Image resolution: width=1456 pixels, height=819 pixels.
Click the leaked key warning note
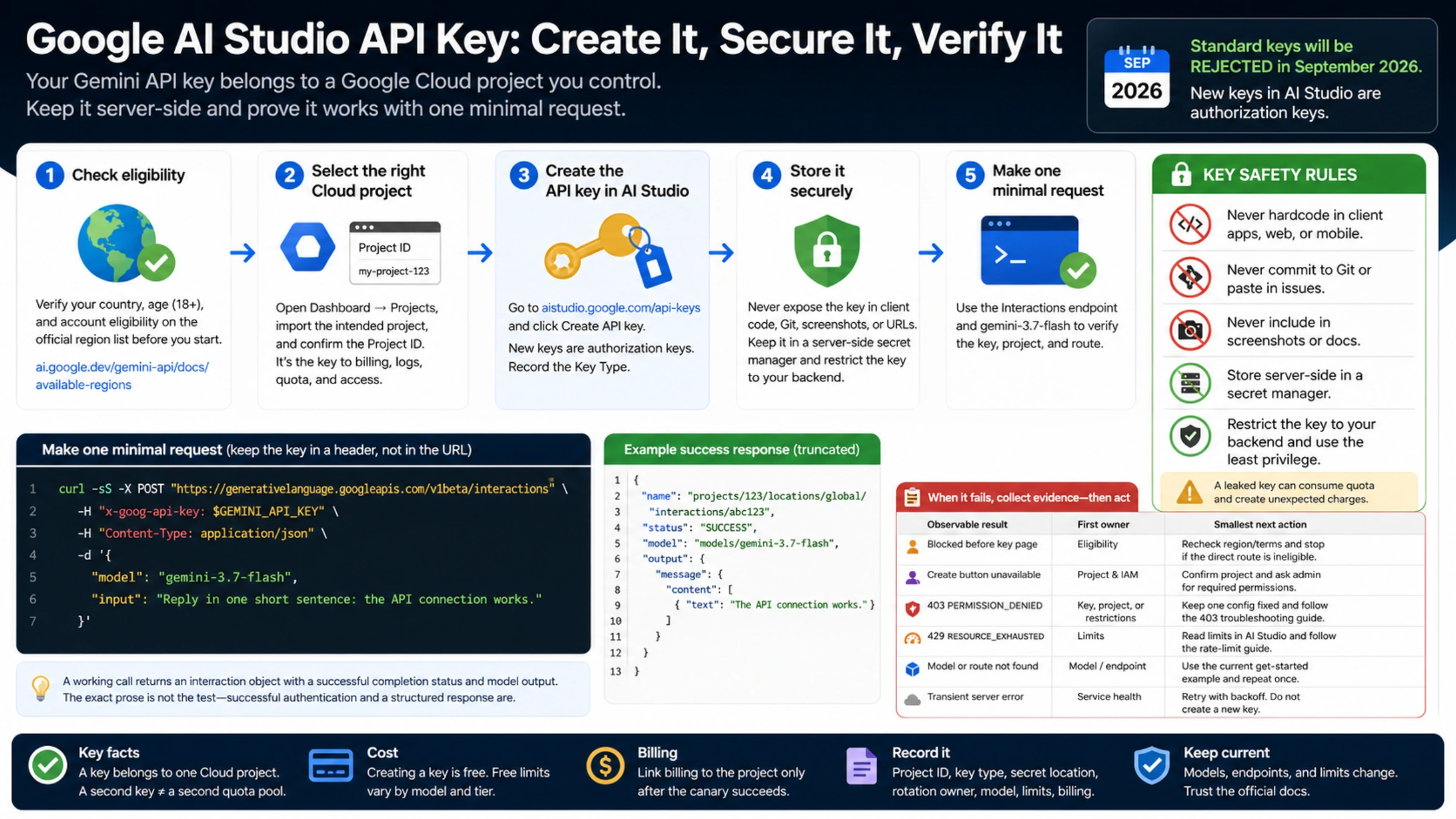1289,492
